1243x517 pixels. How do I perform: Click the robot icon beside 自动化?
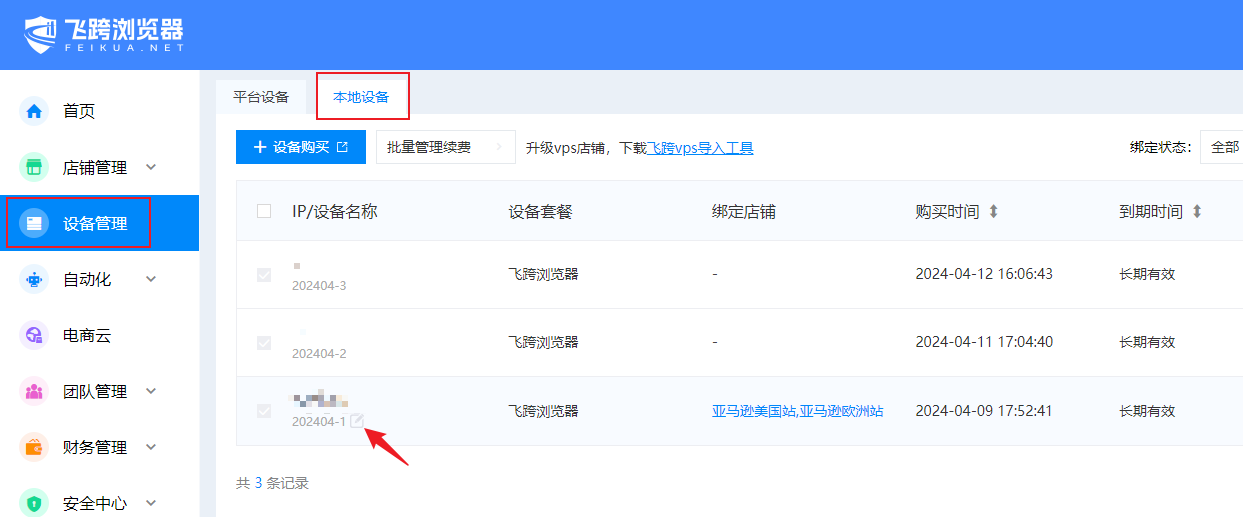point(34,280)
